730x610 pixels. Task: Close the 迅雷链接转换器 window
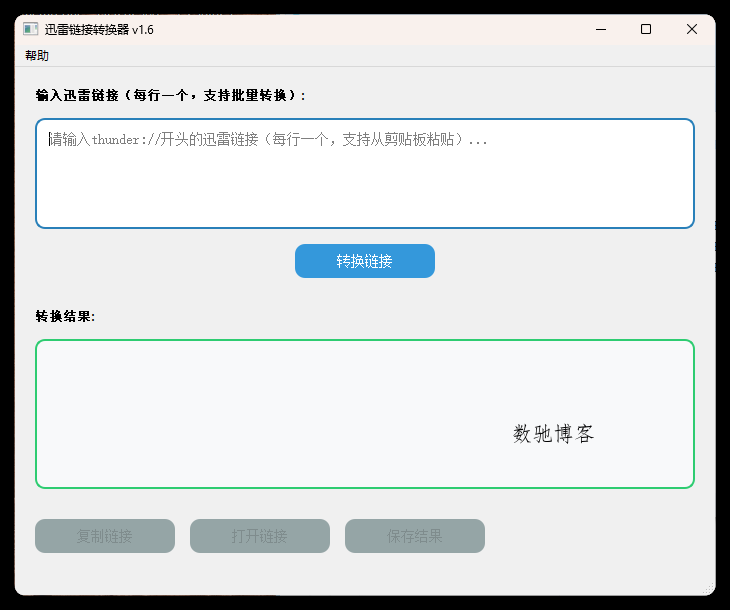(692, 29)
